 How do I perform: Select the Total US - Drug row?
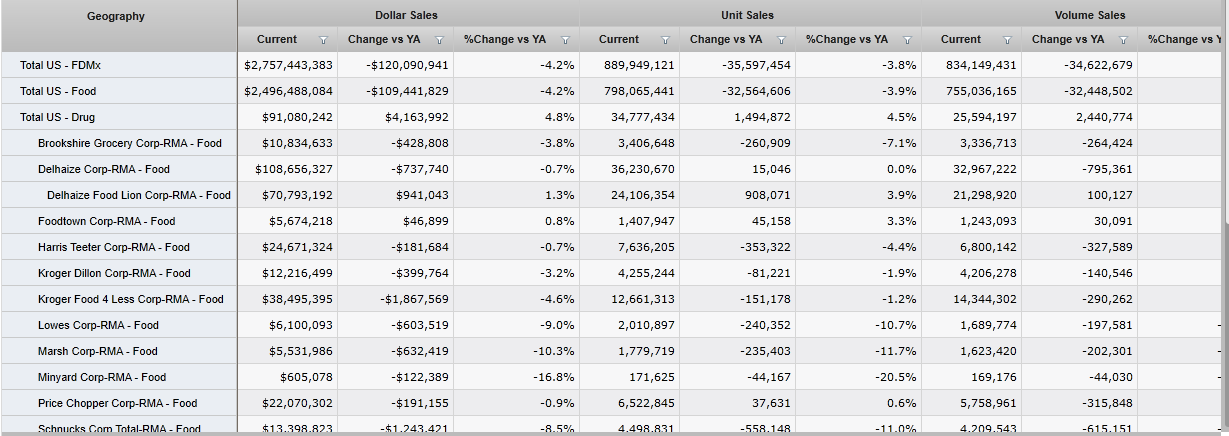coord(57,117)
